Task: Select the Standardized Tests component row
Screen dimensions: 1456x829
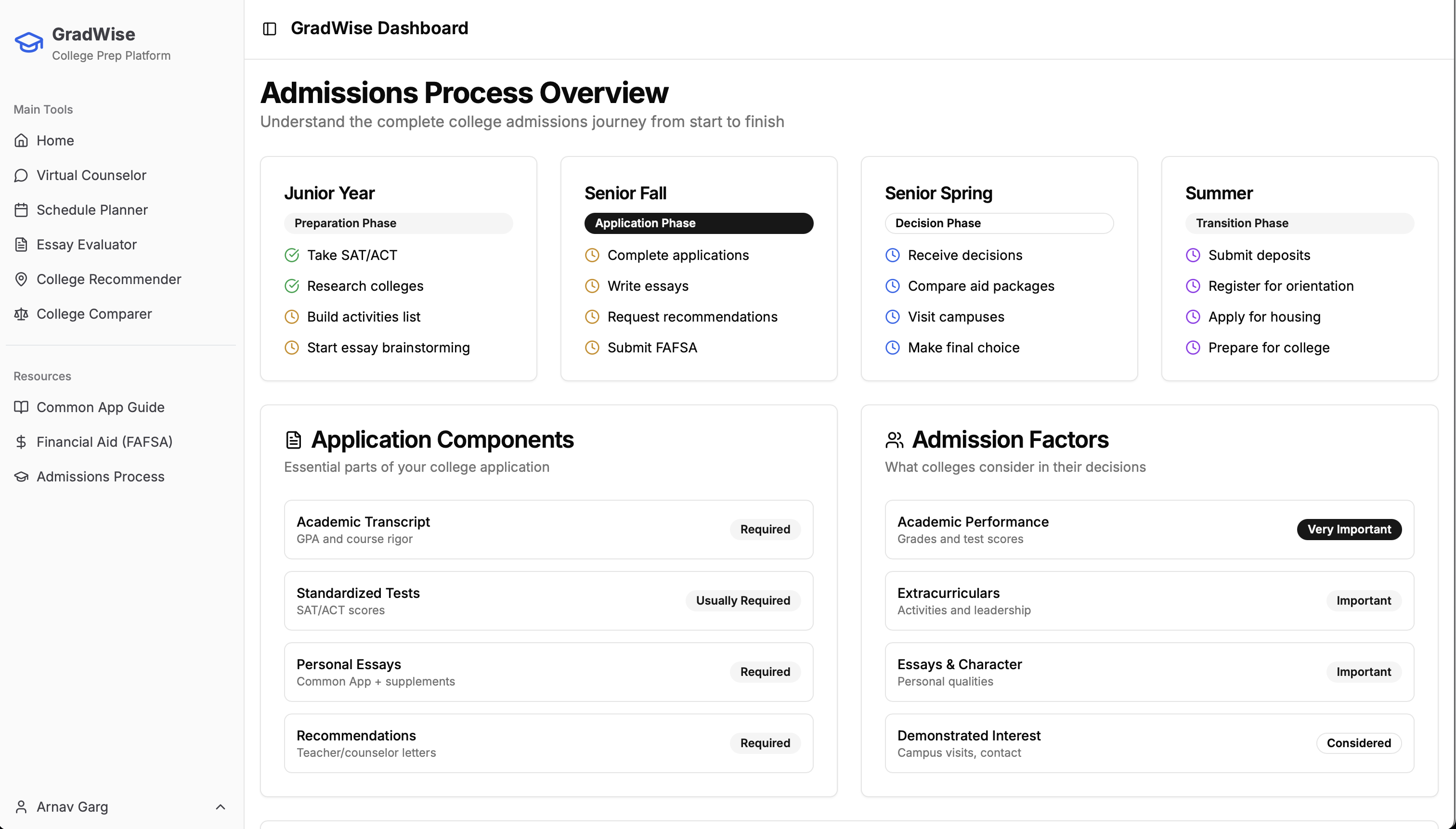Action: pyautogui.click(x=548, y=601)
